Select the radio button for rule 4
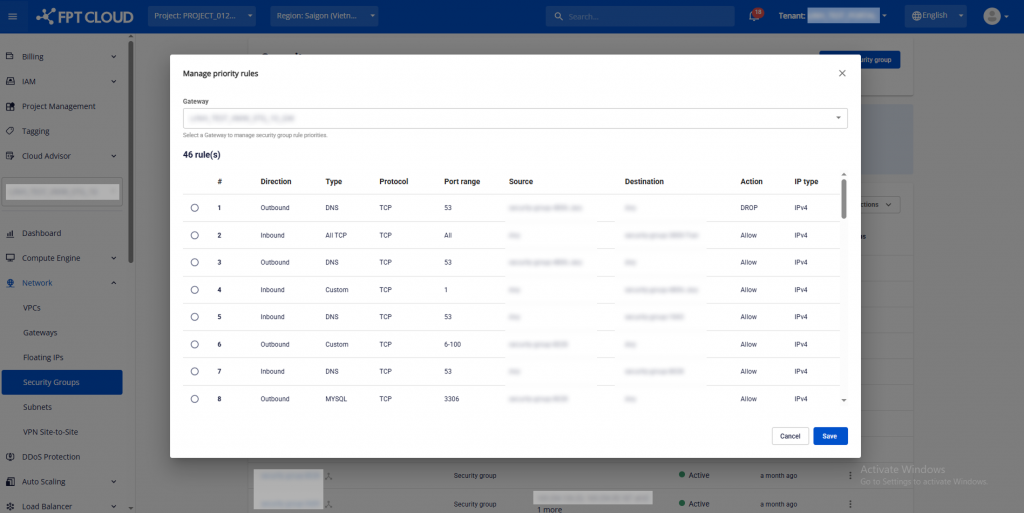1024x513 pixels. (x=194, y=290)
